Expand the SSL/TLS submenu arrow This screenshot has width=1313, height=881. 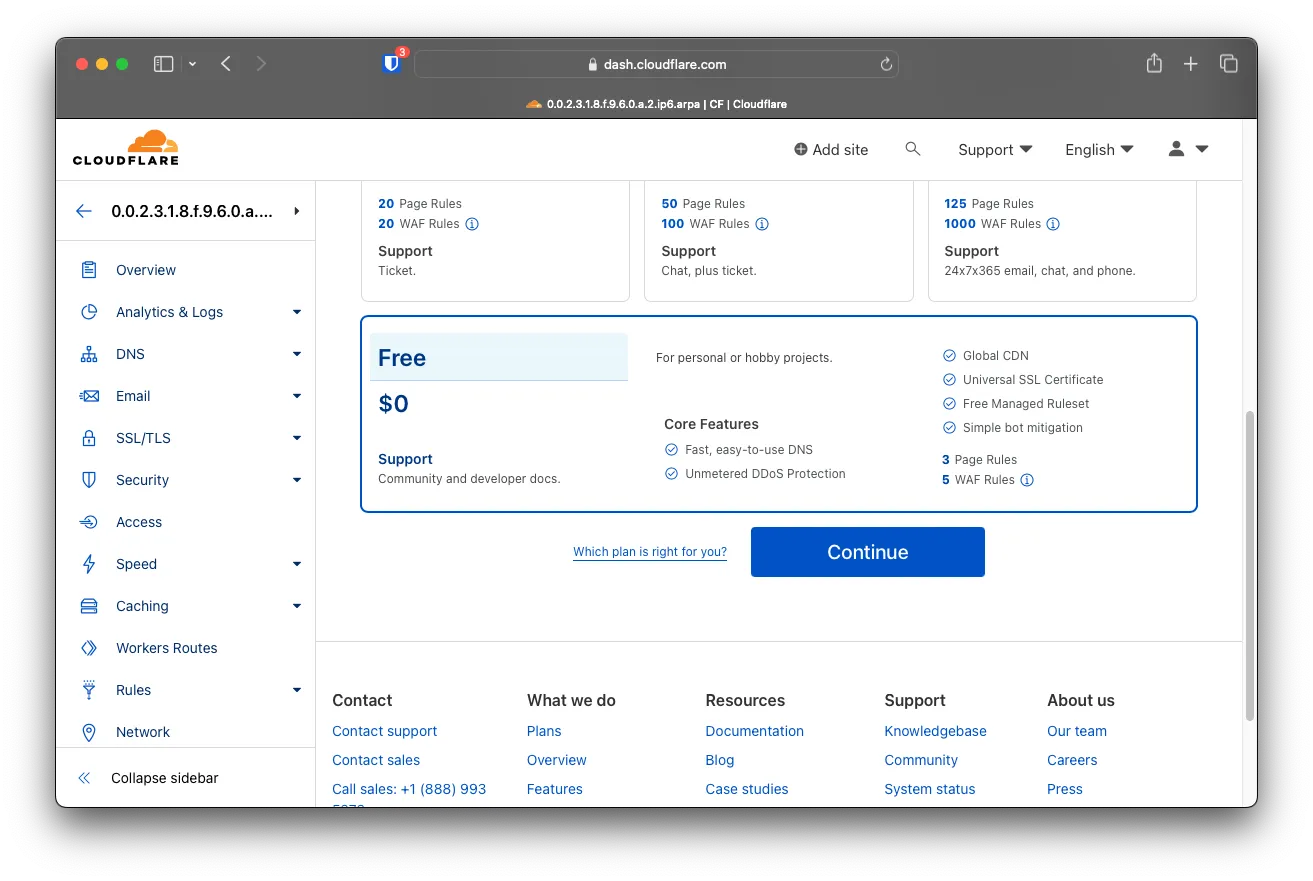coord(297,438)
